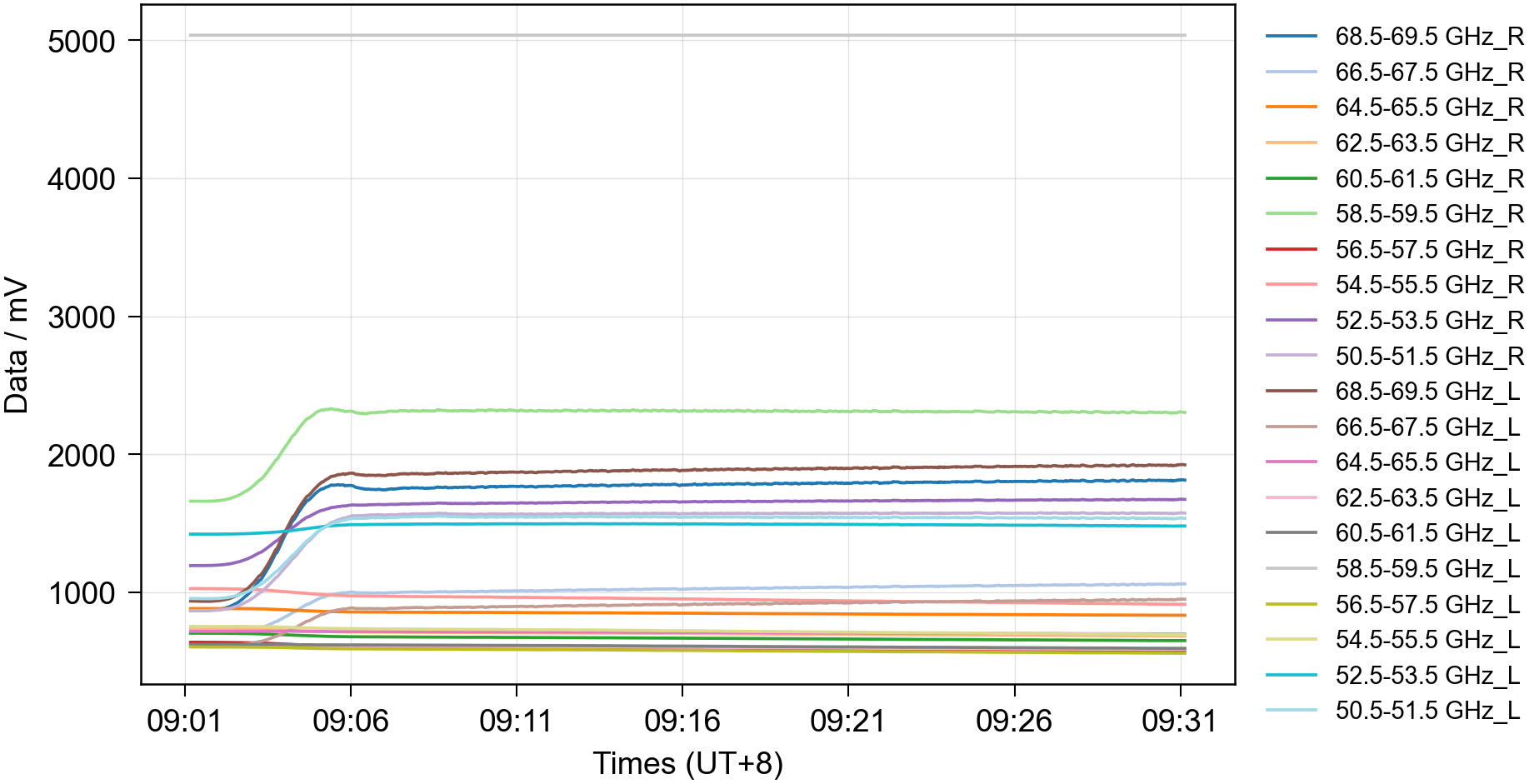Click the 5000 y-axis tick label
Image resolution: width=1539 pixels, height=784 pixels.
[81, 42]
